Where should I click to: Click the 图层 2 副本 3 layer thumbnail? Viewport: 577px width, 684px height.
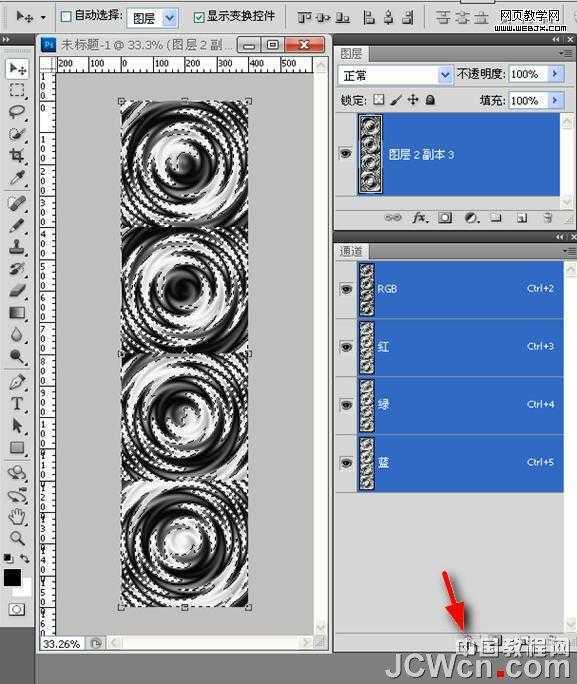(370, 154)
